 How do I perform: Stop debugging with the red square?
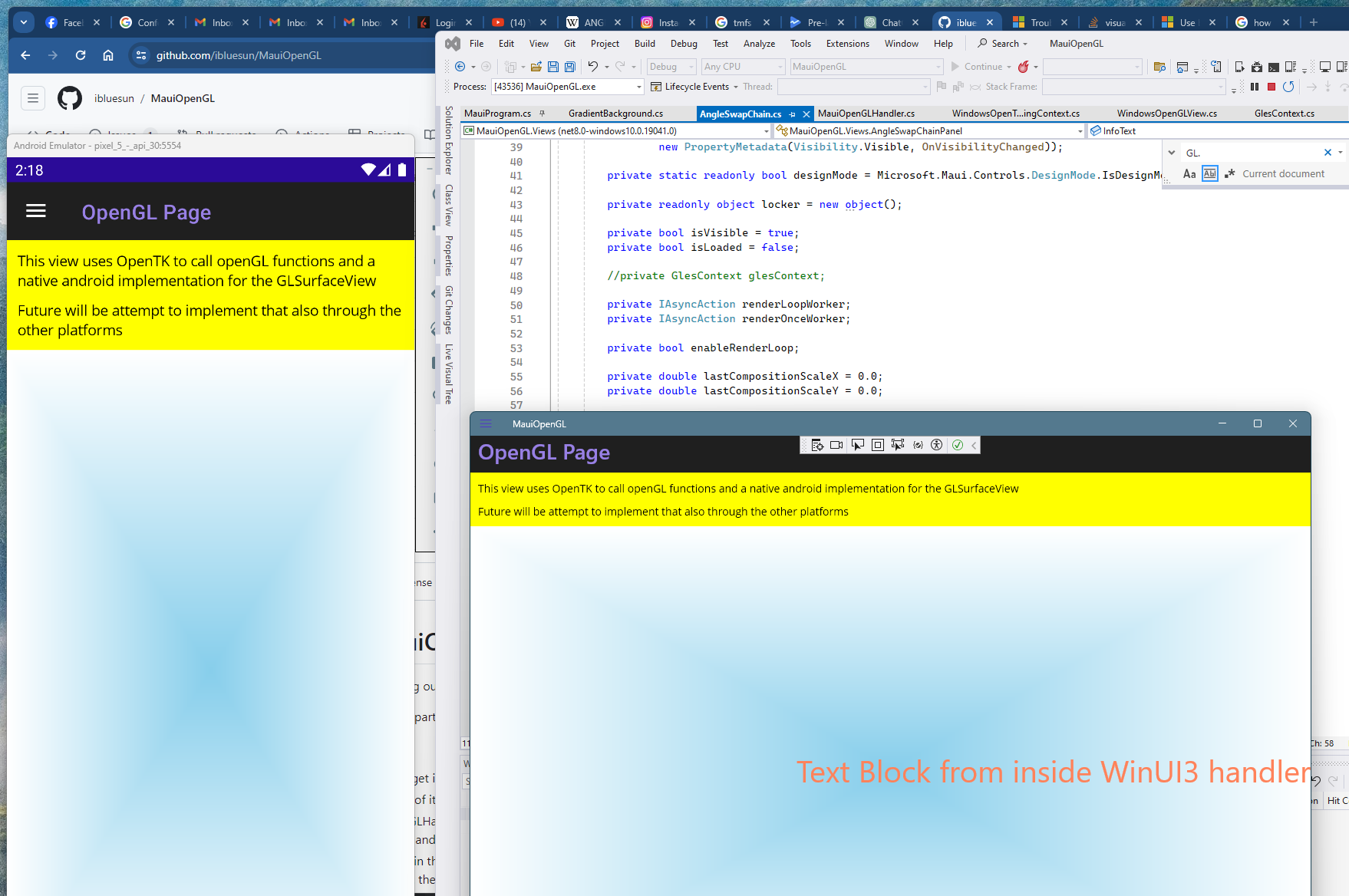coord(1271,87)
